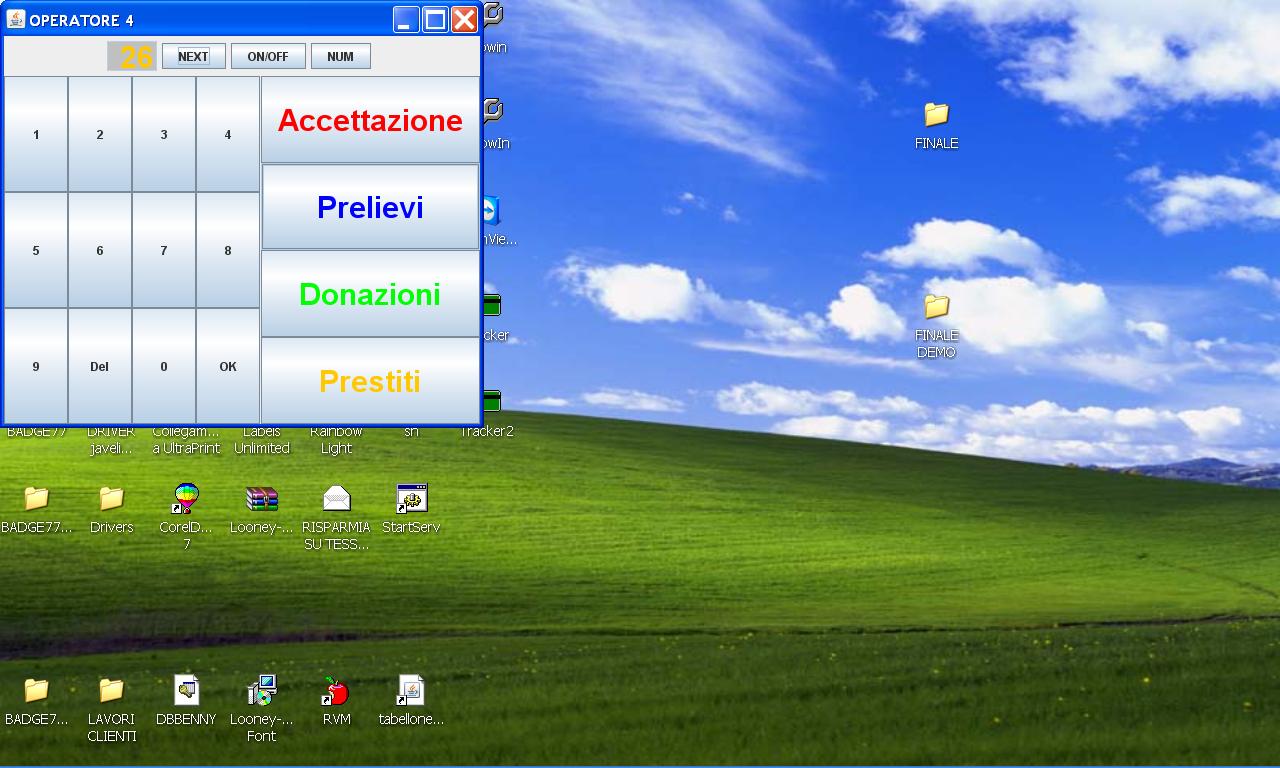Tap keypad digit 2

[x=100, y=134]
